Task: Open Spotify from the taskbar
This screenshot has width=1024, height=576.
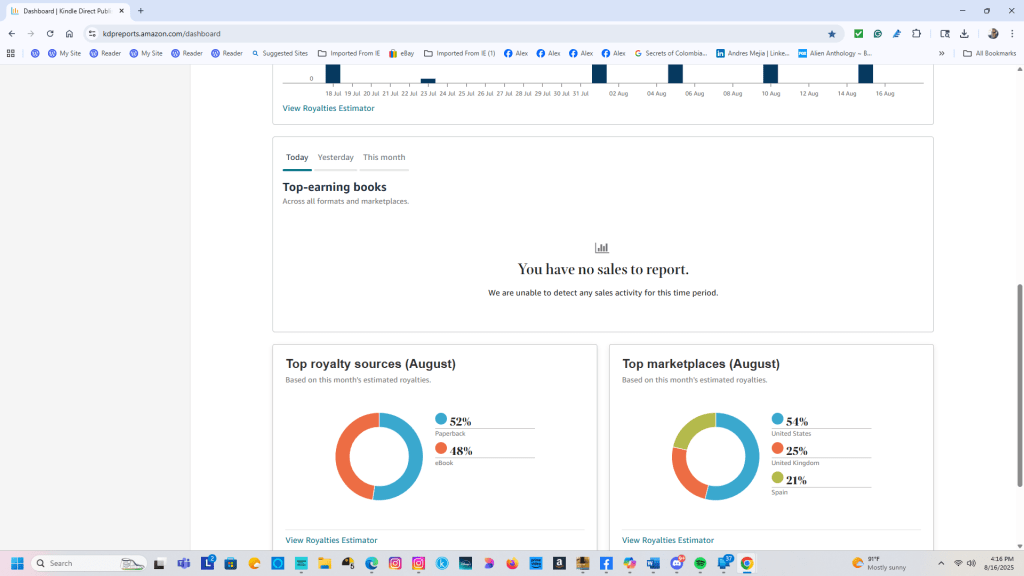Action: pyautogui.click(x=700, y=563)
